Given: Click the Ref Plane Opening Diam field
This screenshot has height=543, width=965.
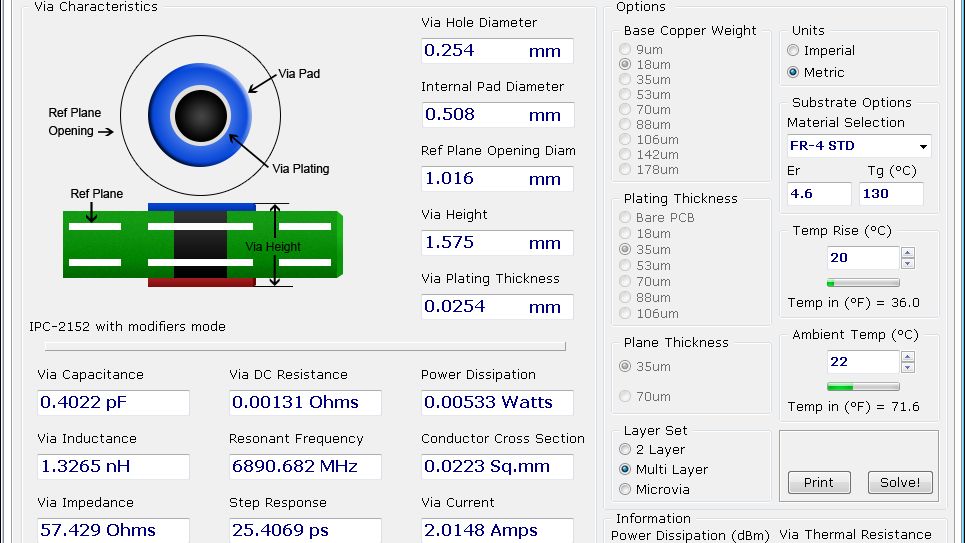Looking at the screenshot, I should (497, 179).
